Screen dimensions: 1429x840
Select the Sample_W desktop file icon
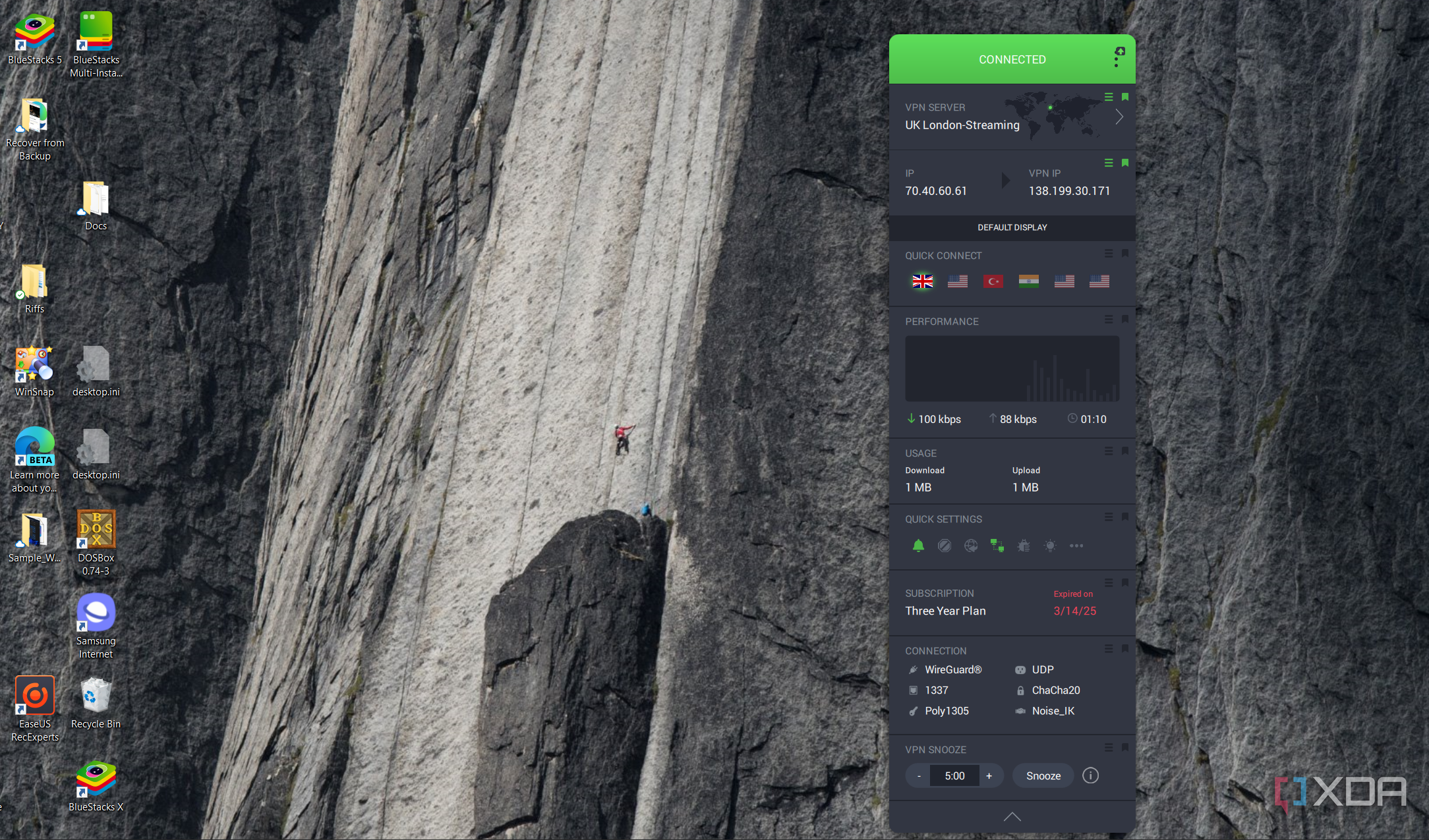[35, 537]
